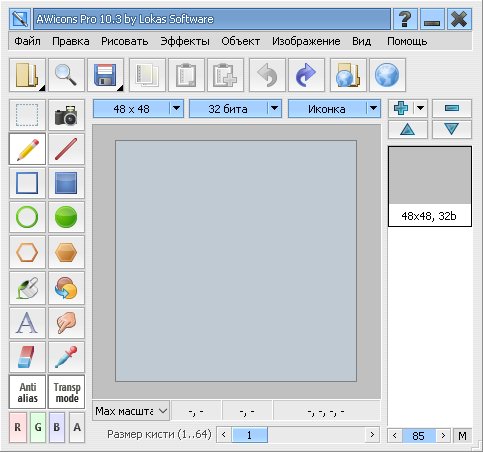This screenshot has width=483, height=452.
Task: Open the 32 бита color depth dropdown
Action: point(235,109)
